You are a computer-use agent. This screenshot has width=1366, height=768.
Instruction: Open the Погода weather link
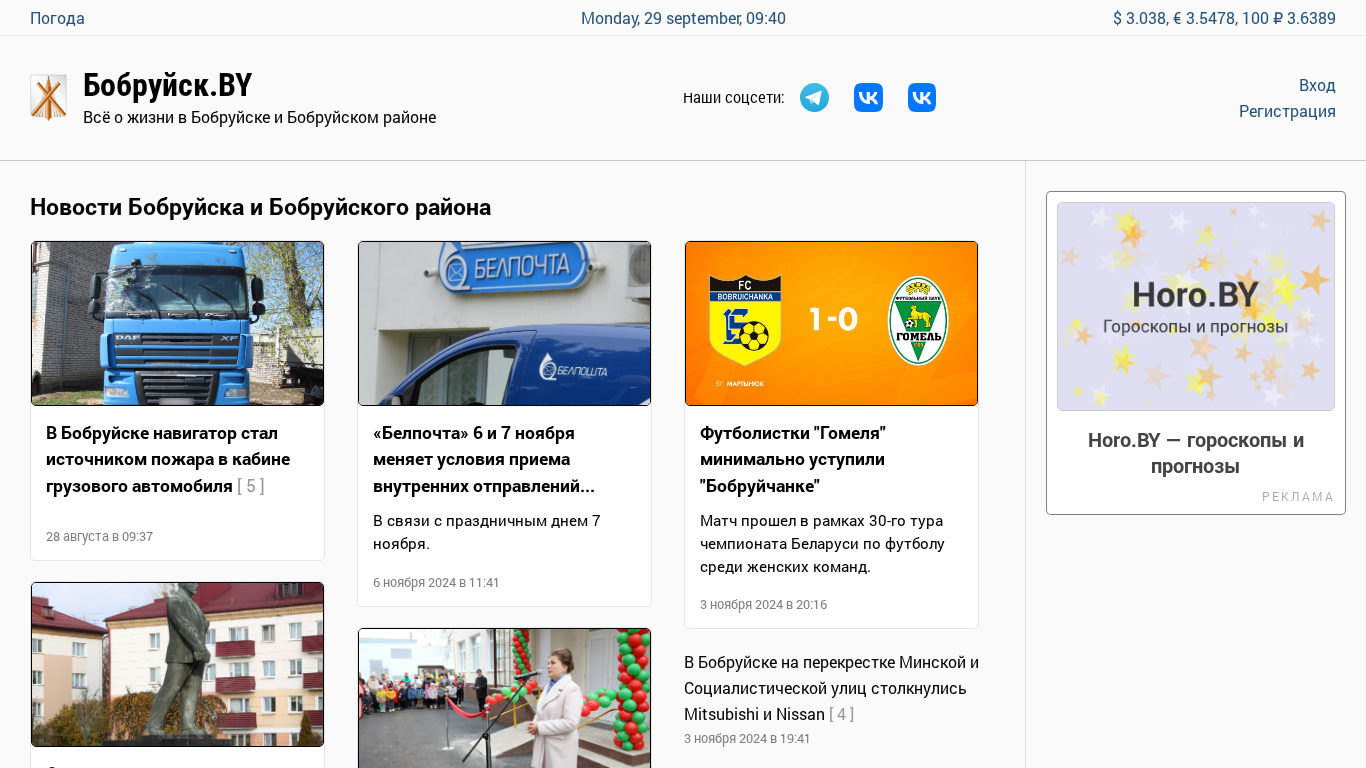coord(57,18)
